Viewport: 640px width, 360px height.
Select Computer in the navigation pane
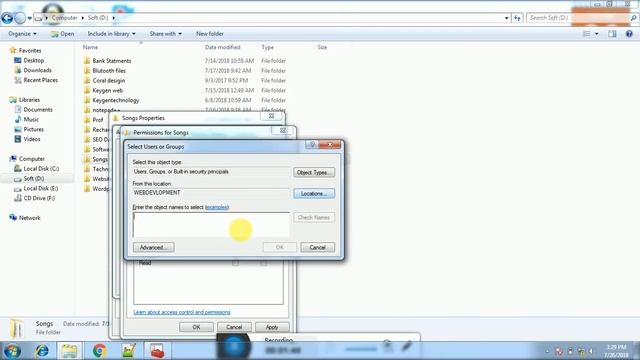tap(31, 158)
